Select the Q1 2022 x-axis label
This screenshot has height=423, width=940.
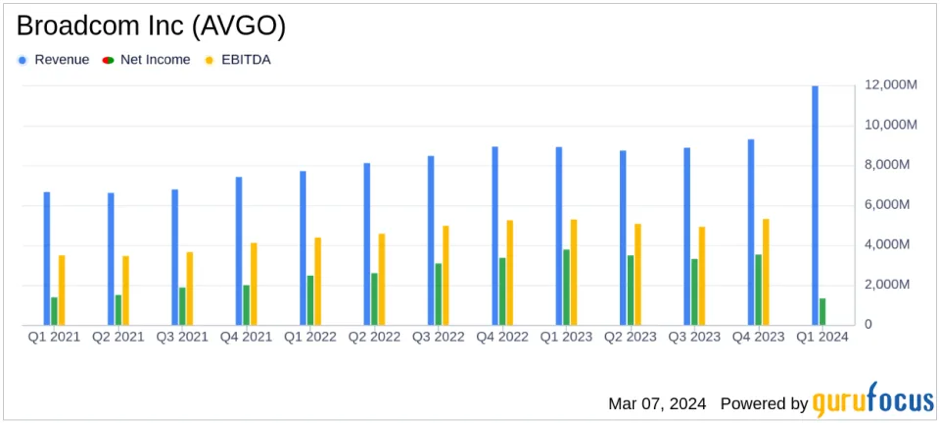tap(310, 337)
